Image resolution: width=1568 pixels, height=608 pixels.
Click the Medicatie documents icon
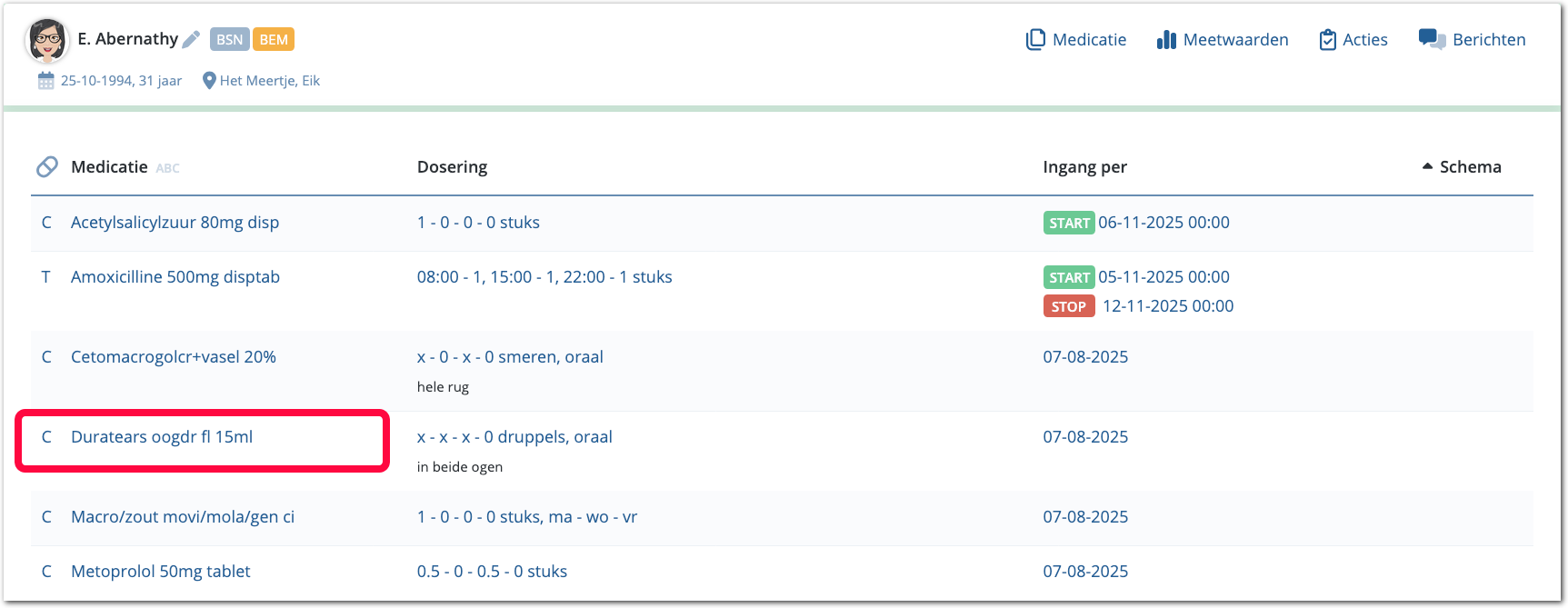(1035, 40)
